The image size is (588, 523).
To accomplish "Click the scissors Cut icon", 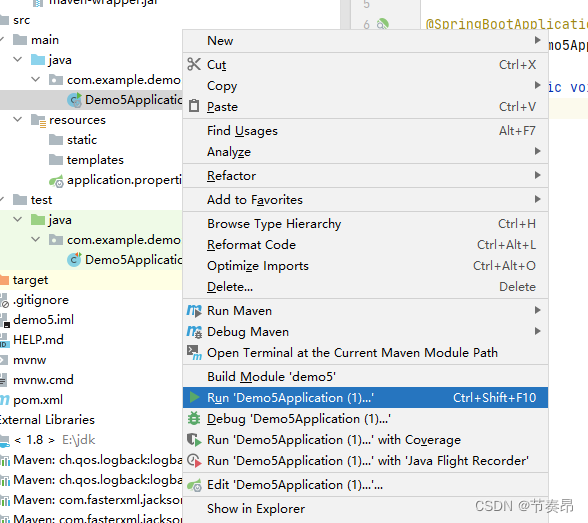I will tap(194, 64).
